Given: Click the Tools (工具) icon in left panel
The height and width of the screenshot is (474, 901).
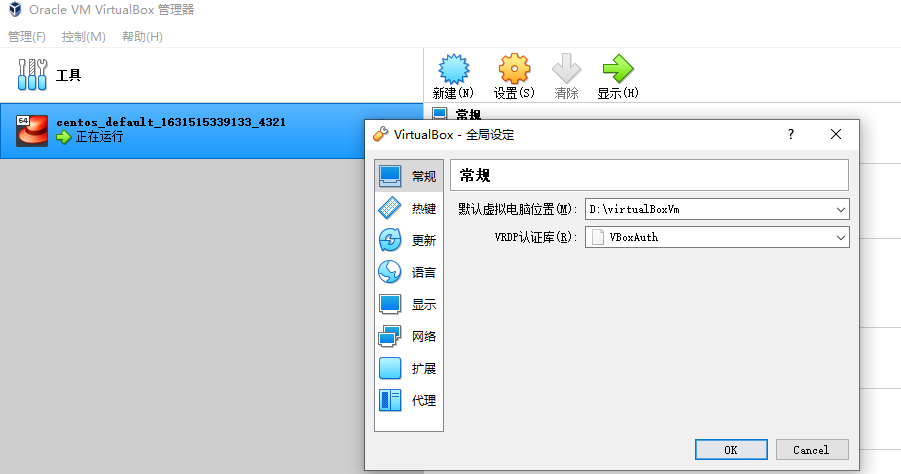Looking at the screenshot, I should pyautogui.click(x=32, y=75).
